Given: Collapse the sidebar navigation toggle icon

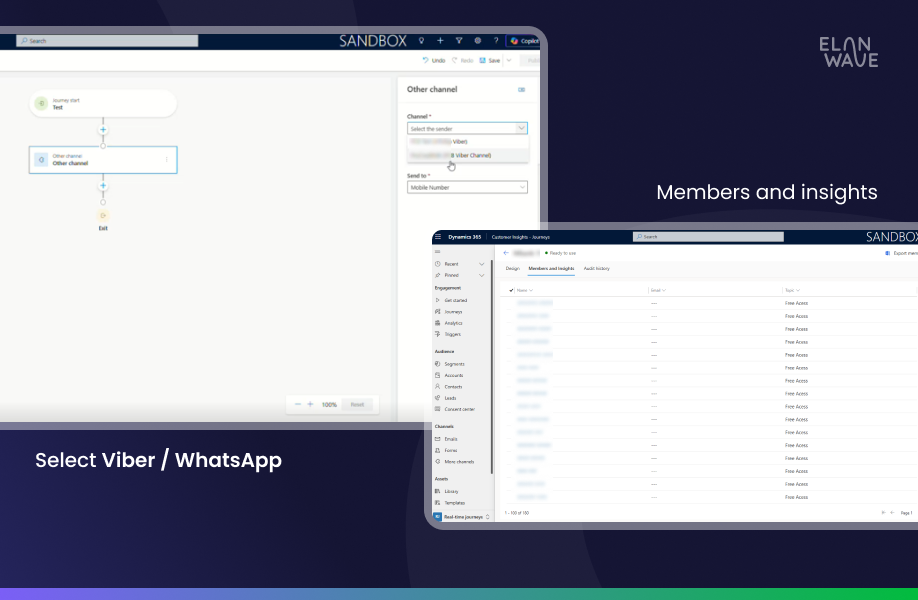Looking at the screenshot, I should coord(437,252).
